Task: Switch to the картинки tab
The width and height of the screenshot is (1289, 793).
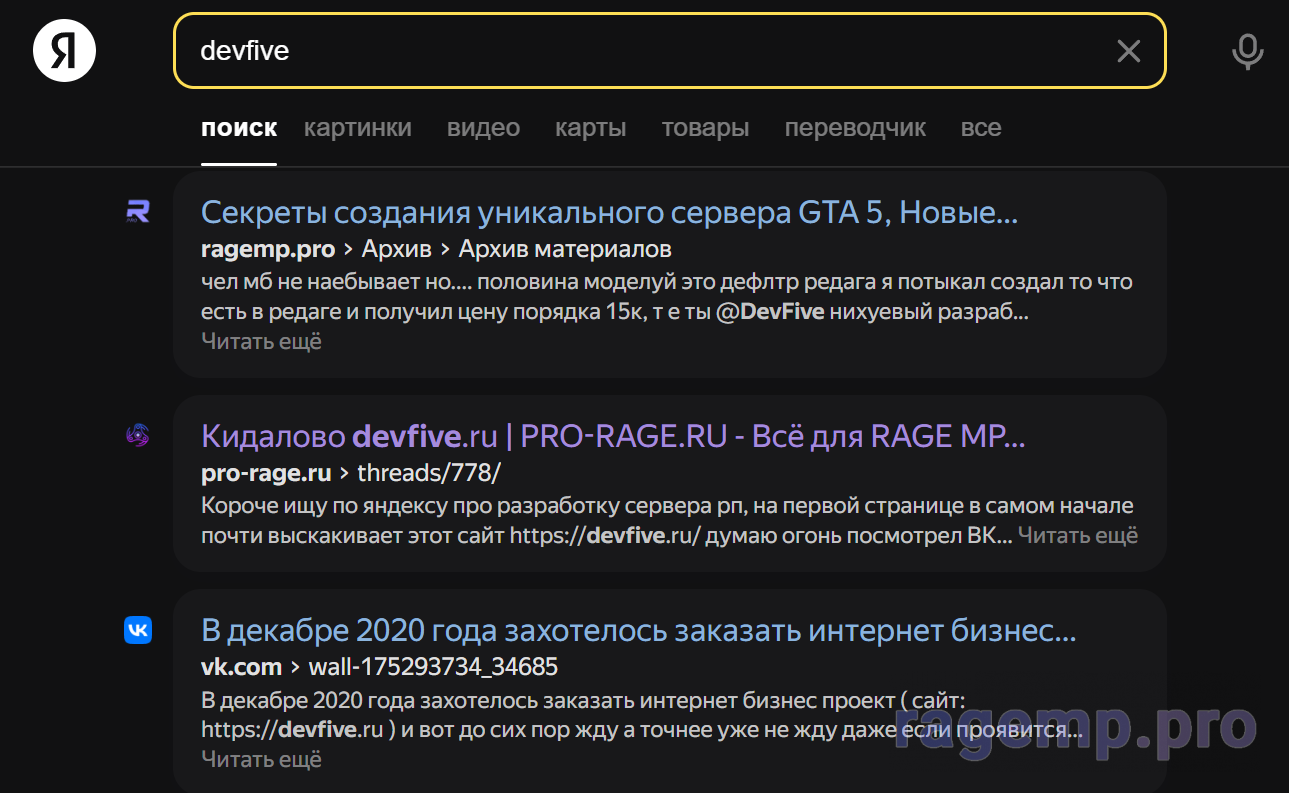Action: 358,128
